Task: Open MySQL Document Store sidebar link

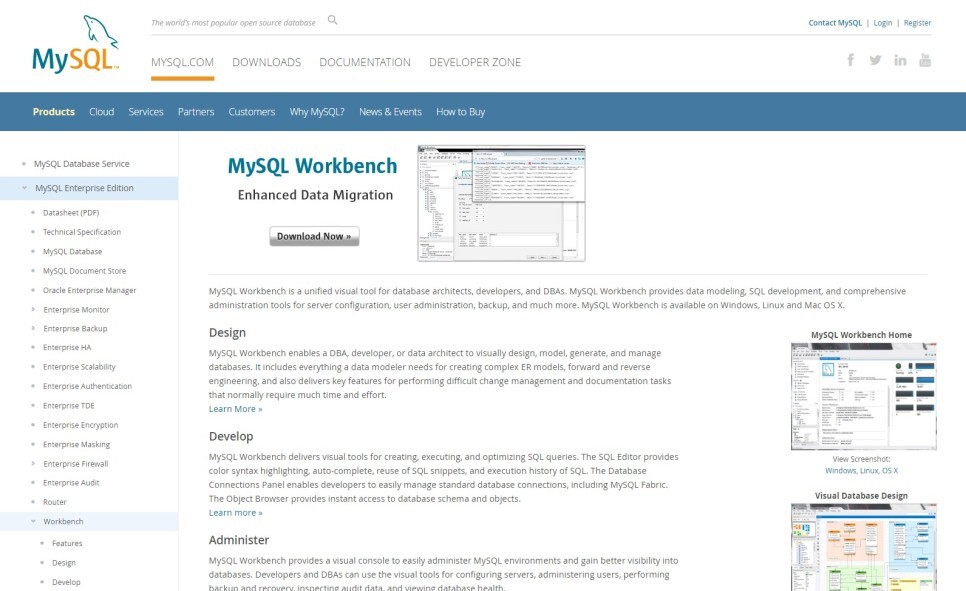Action: (x=84, y=271)
